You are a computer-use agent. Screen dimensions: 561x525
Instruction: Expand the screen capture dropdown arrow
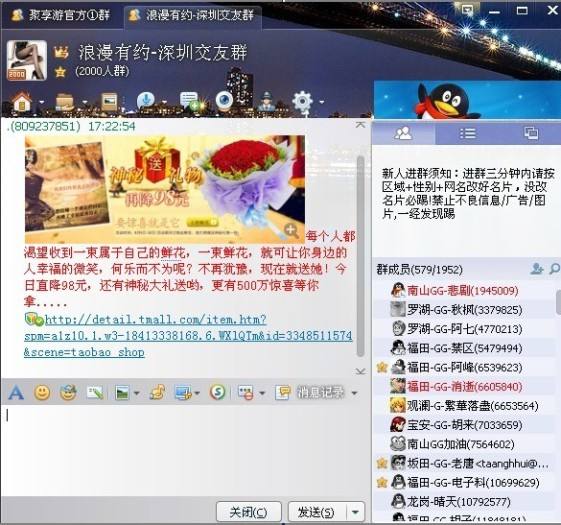(197, 393)
